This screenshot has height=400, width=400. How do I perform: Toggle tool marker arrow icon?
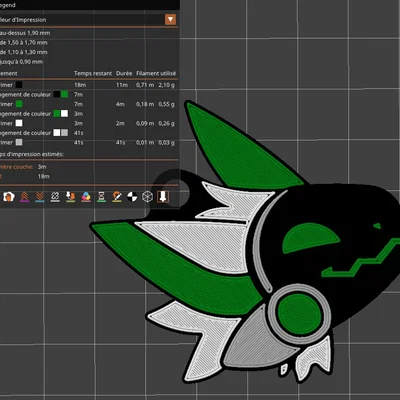click(x=163, y=197)
